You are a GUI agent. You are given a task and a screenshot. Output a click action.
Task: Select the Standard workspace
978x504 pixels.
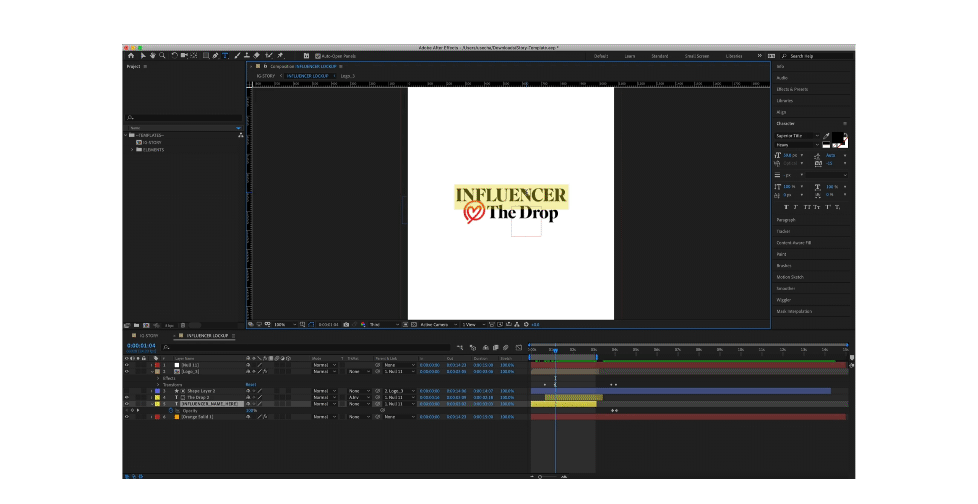click(x=660, y=56)
